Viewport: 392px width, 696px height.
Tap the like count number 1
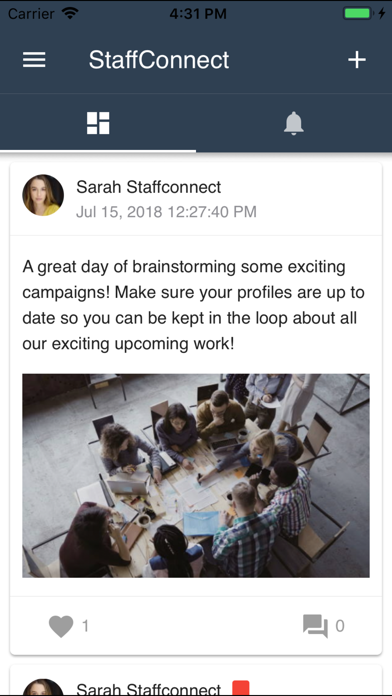point(85,626)
